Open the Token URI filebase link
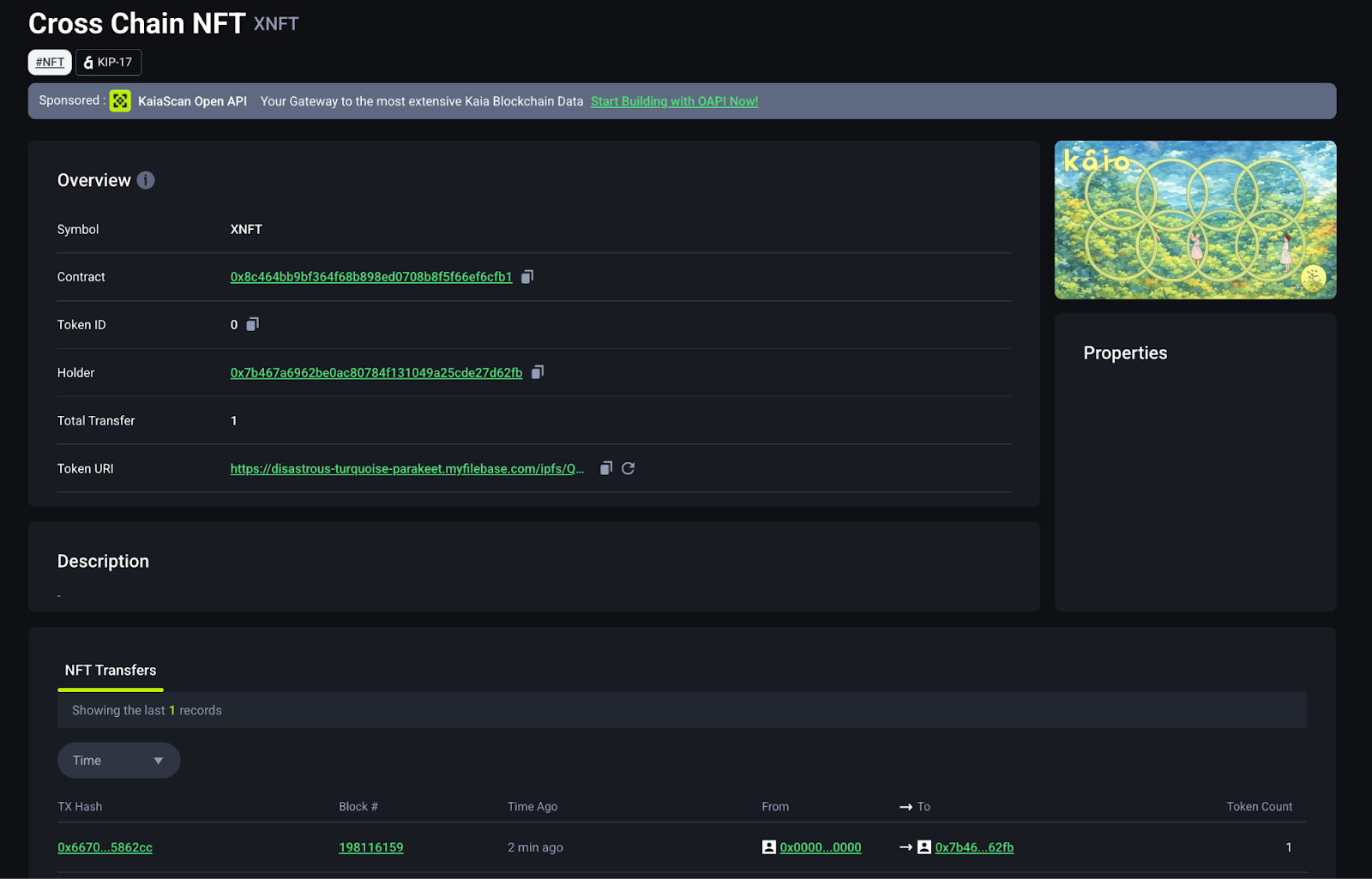 [406, 469]
